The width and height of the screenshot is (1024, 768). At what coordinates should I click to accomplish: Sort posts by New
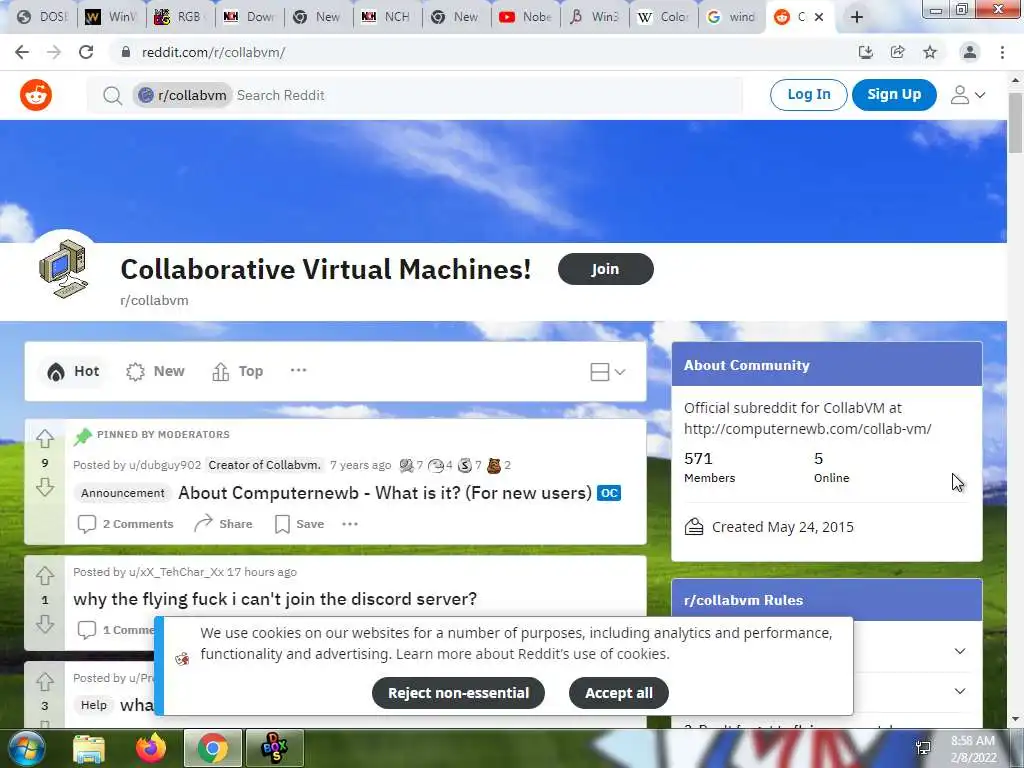coord(155,372)
